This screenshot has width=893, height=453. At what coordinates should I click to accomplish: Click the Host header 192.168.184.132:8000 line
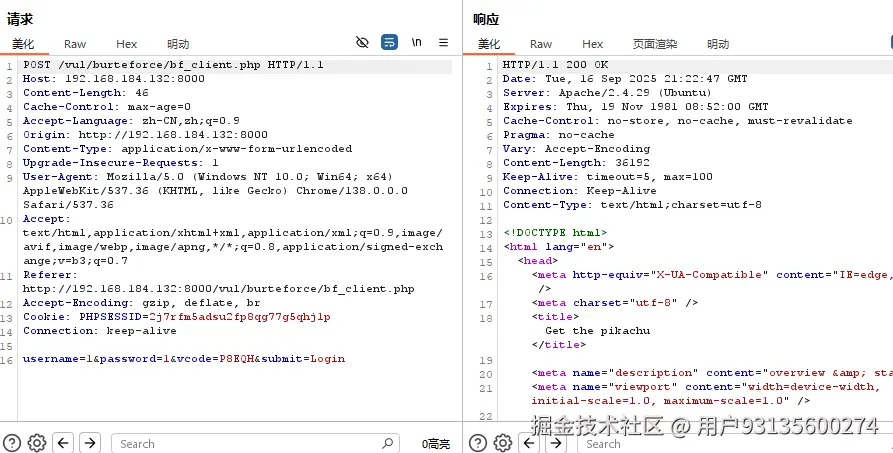tap(114, 79)
